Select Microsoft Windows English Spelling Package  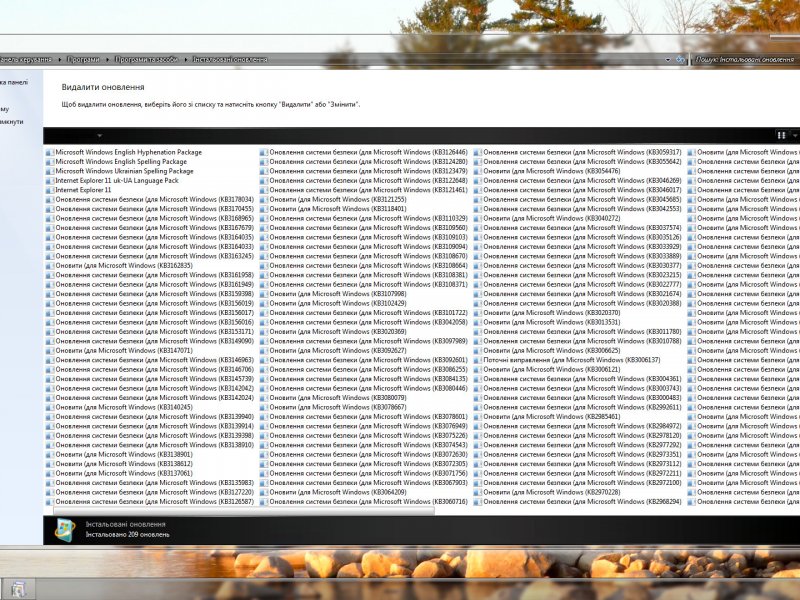[121, 162]
